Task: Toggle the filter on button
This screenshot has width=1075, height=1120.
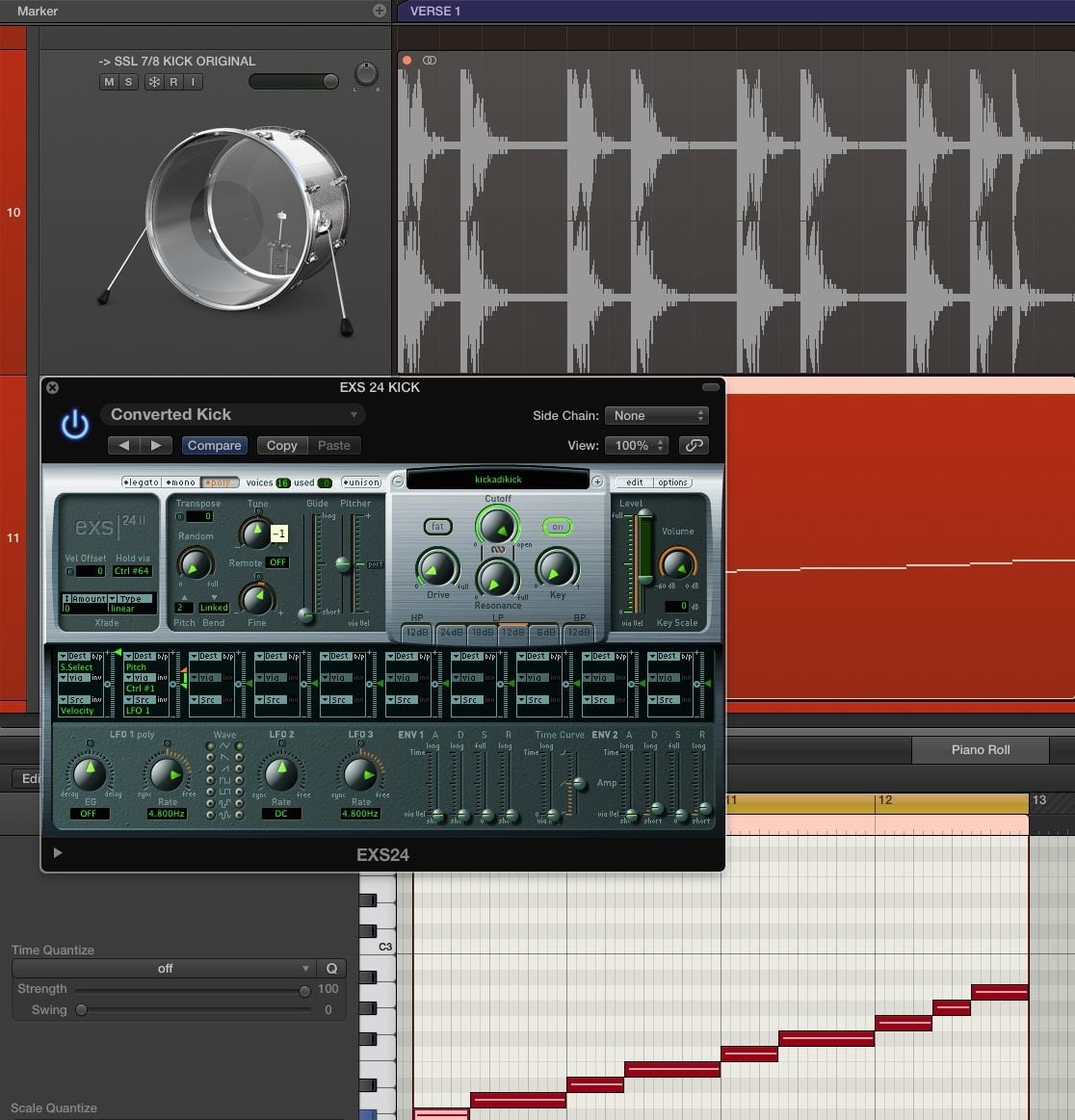Action: (557, 527)
